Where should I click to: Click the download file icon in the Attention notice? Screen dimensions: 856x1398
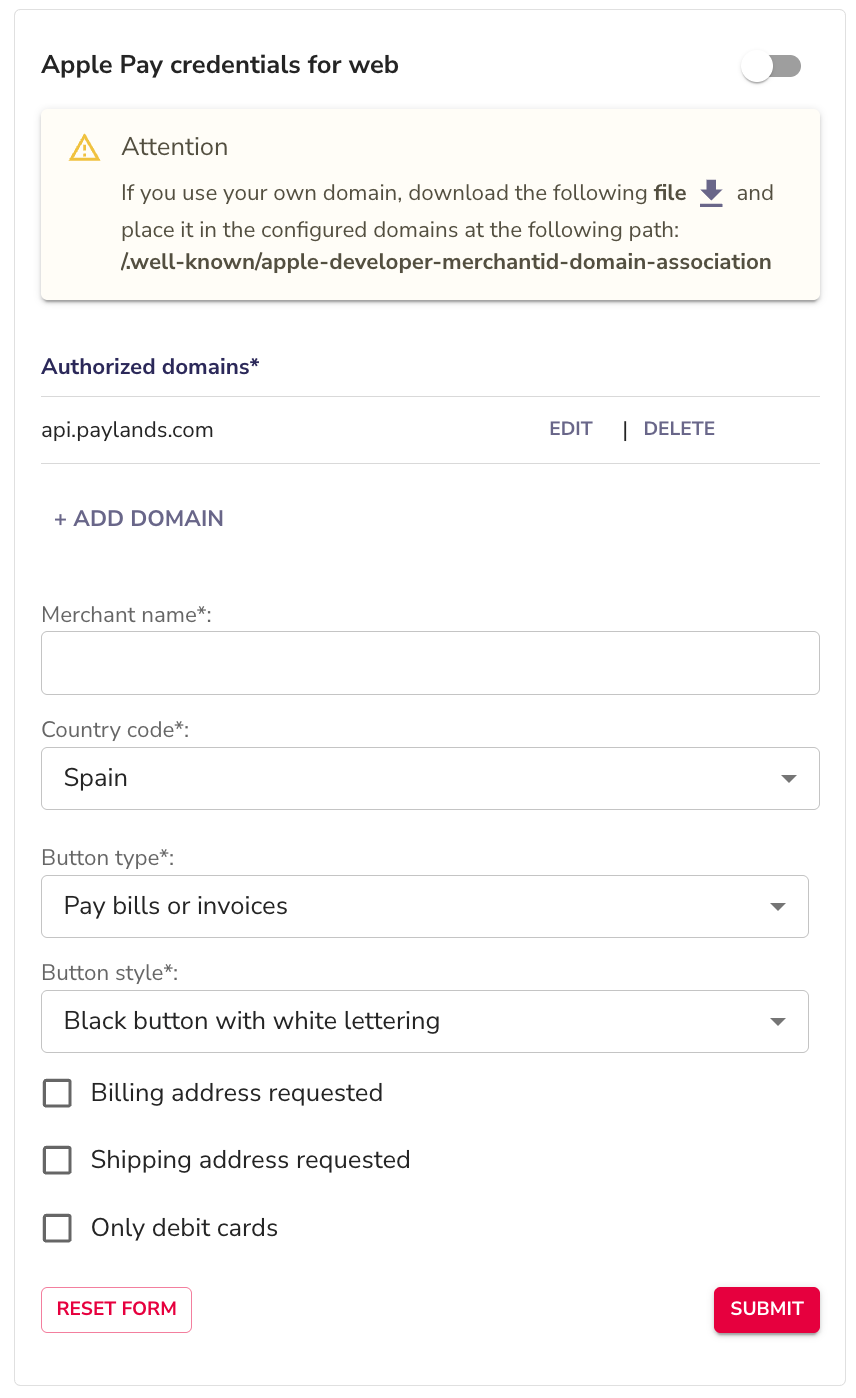[x=711, y=194]
